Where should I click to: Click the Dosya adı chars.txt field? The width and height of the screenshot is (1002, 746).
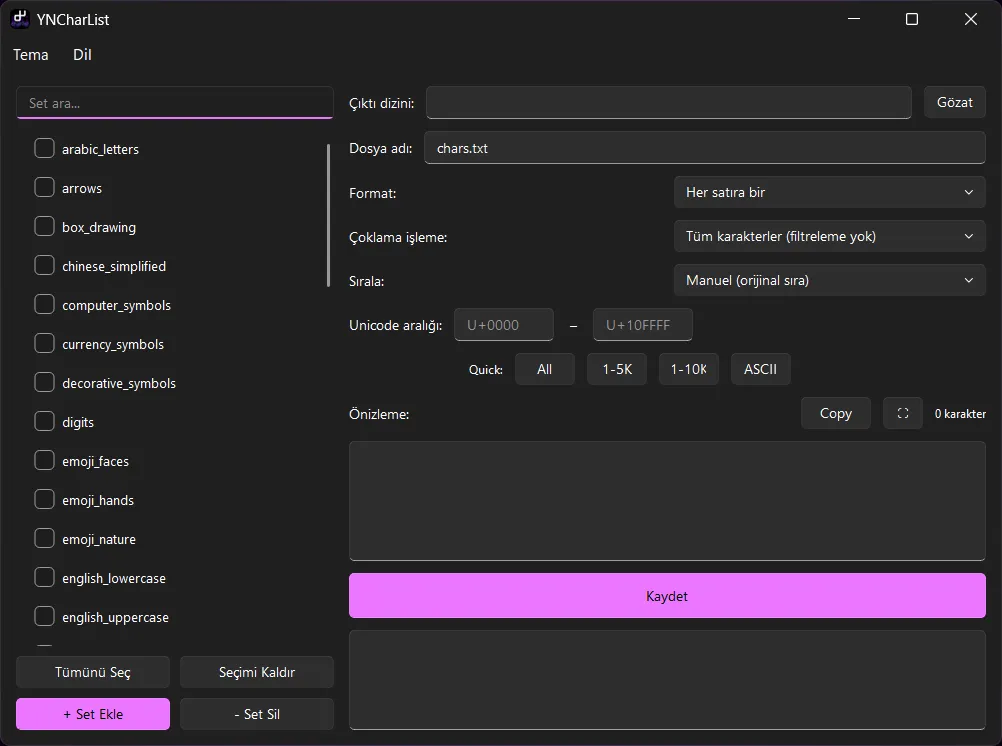pos(705,148)
